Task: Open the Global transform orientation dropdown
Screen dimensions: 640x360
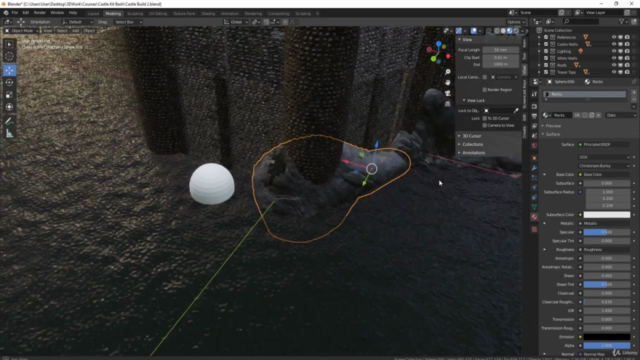Action: [236, 22]
